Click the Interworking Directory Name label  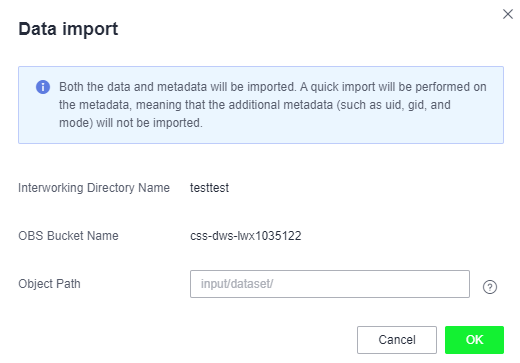[94, 188]
